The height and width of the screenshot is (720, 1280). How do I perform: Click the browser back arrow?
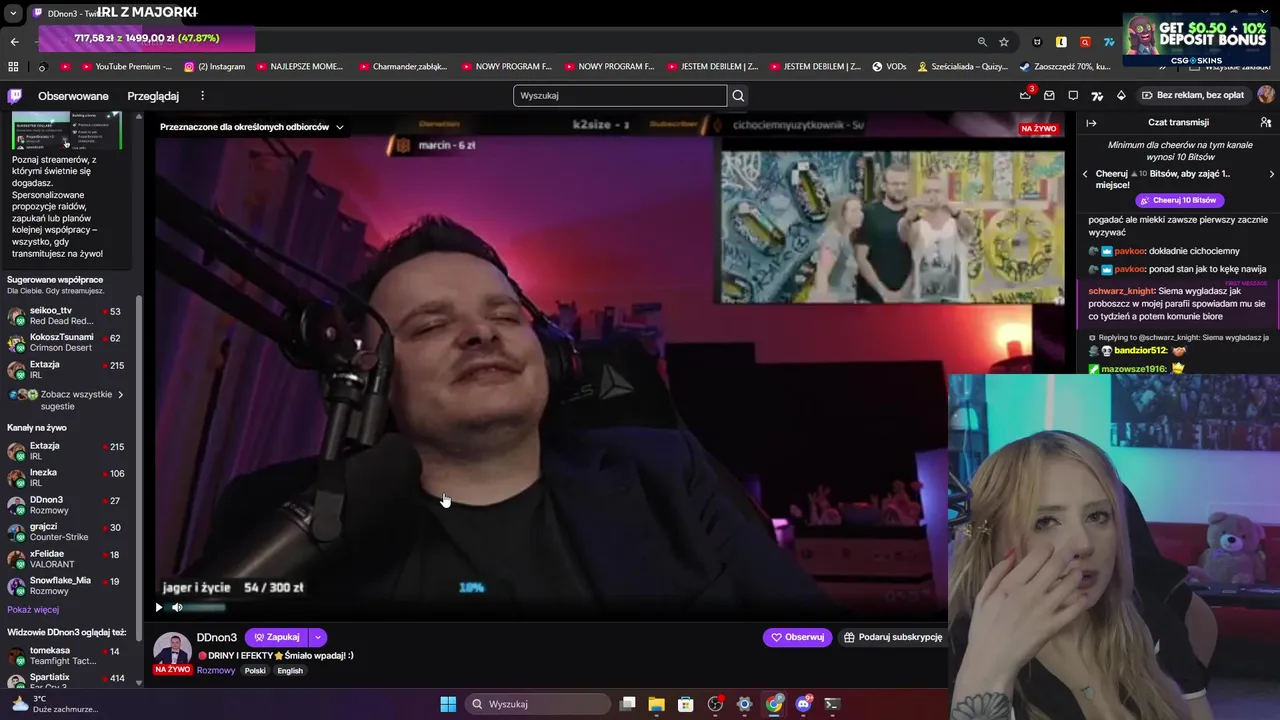(14, 41)
